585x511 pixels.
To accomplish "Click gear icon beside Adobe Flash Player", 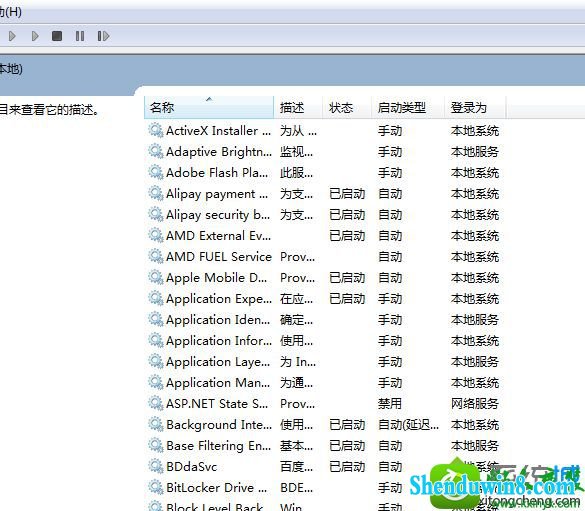I will pyautogui.click(x=156, y=172).
